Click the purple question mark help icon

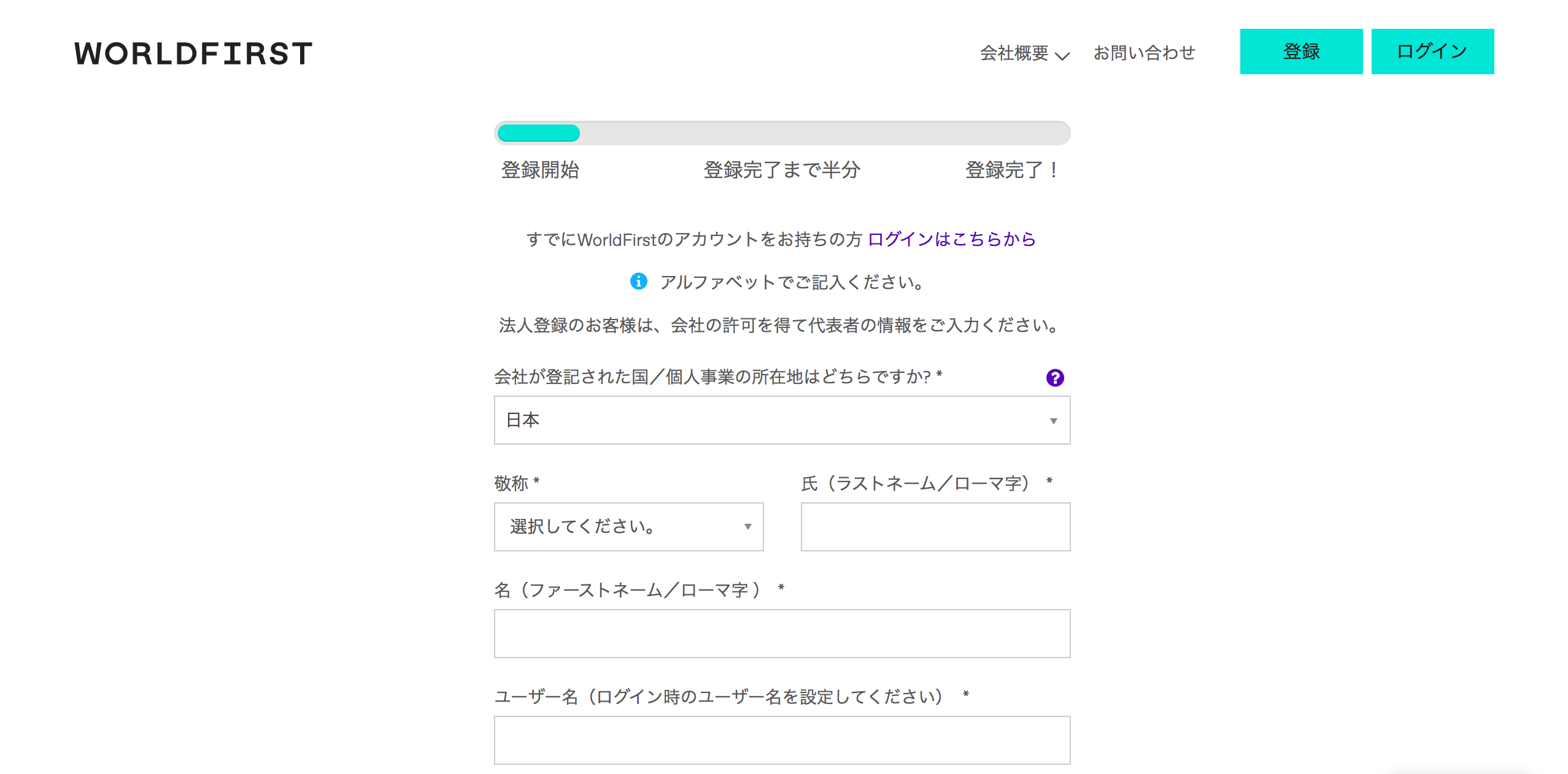click(1054, 377)
